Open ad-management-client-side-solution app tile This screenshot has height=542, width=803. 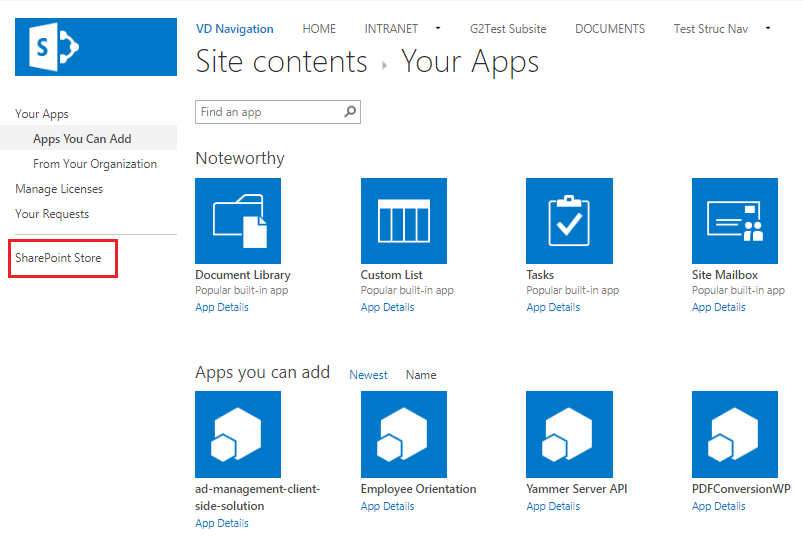click(238, 434)
